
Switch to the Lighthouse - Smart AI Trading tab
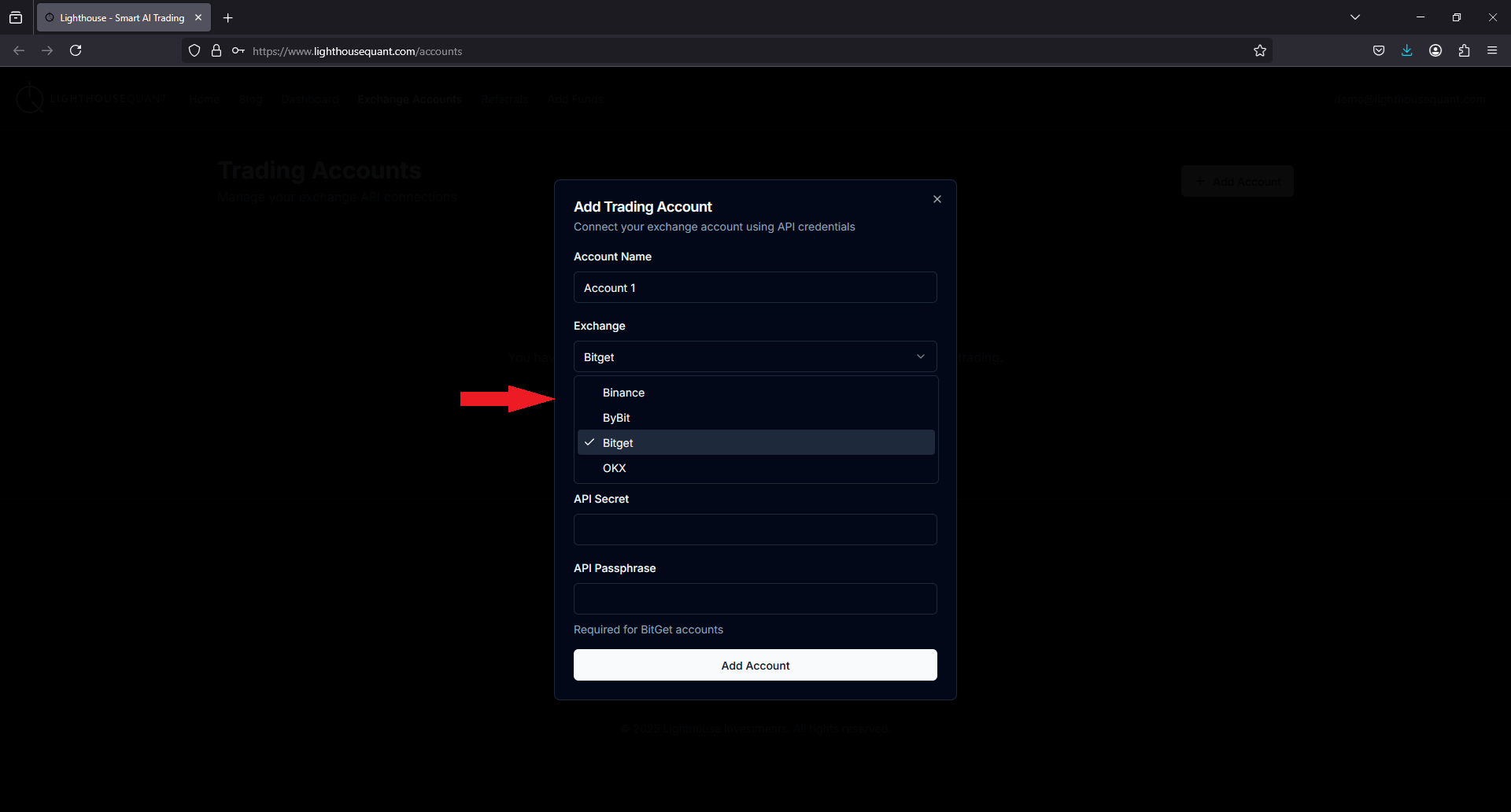[x=124, y=17]
